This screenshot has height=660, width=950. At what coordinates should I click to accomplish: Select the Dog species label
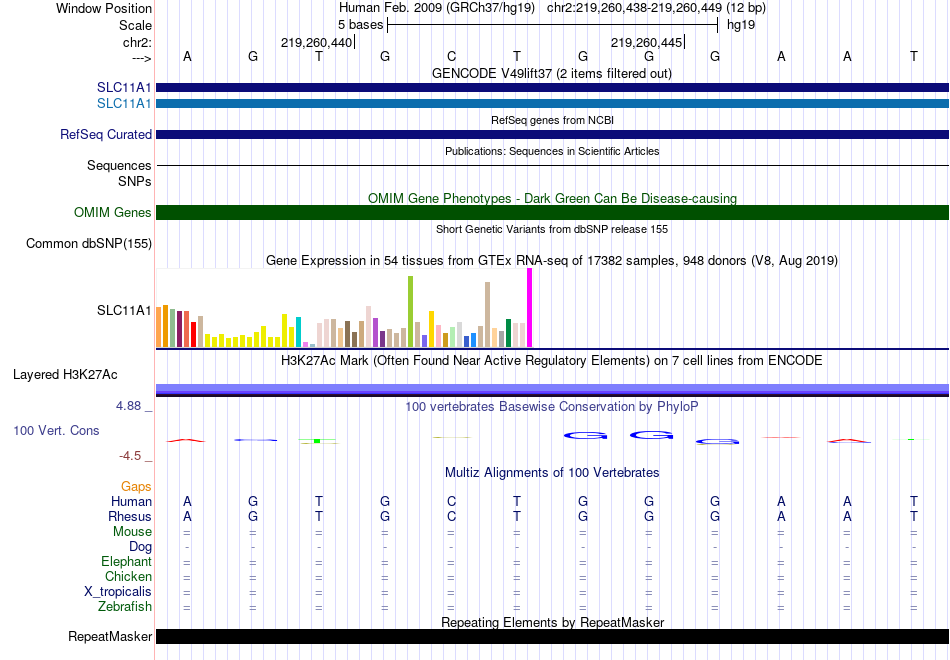(140, 547)
